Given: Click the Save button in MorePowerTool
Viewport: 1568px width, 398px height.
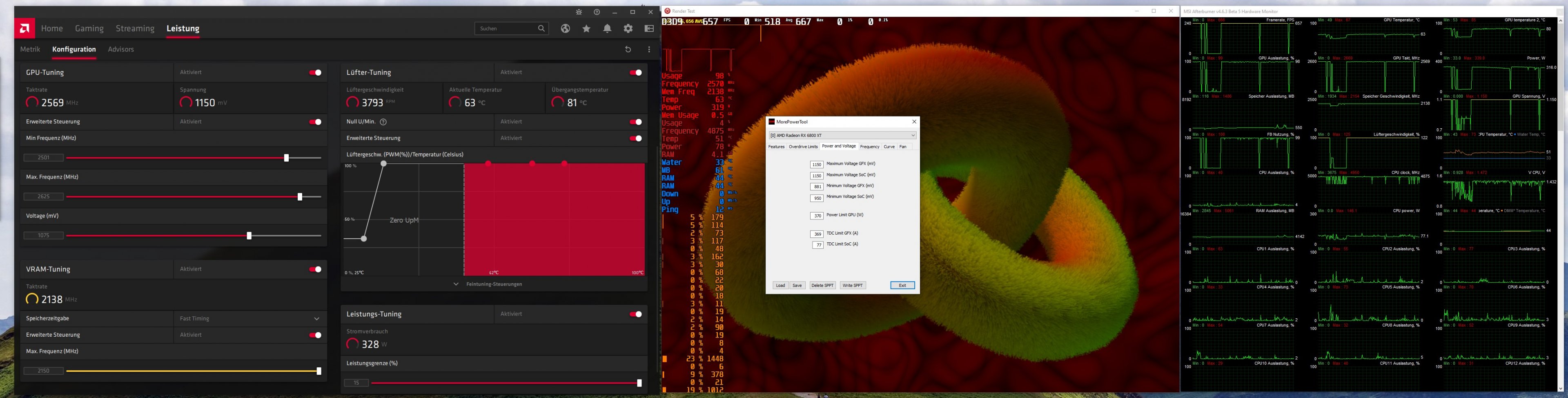Looking at the screenshot, I should coord(797,285).
